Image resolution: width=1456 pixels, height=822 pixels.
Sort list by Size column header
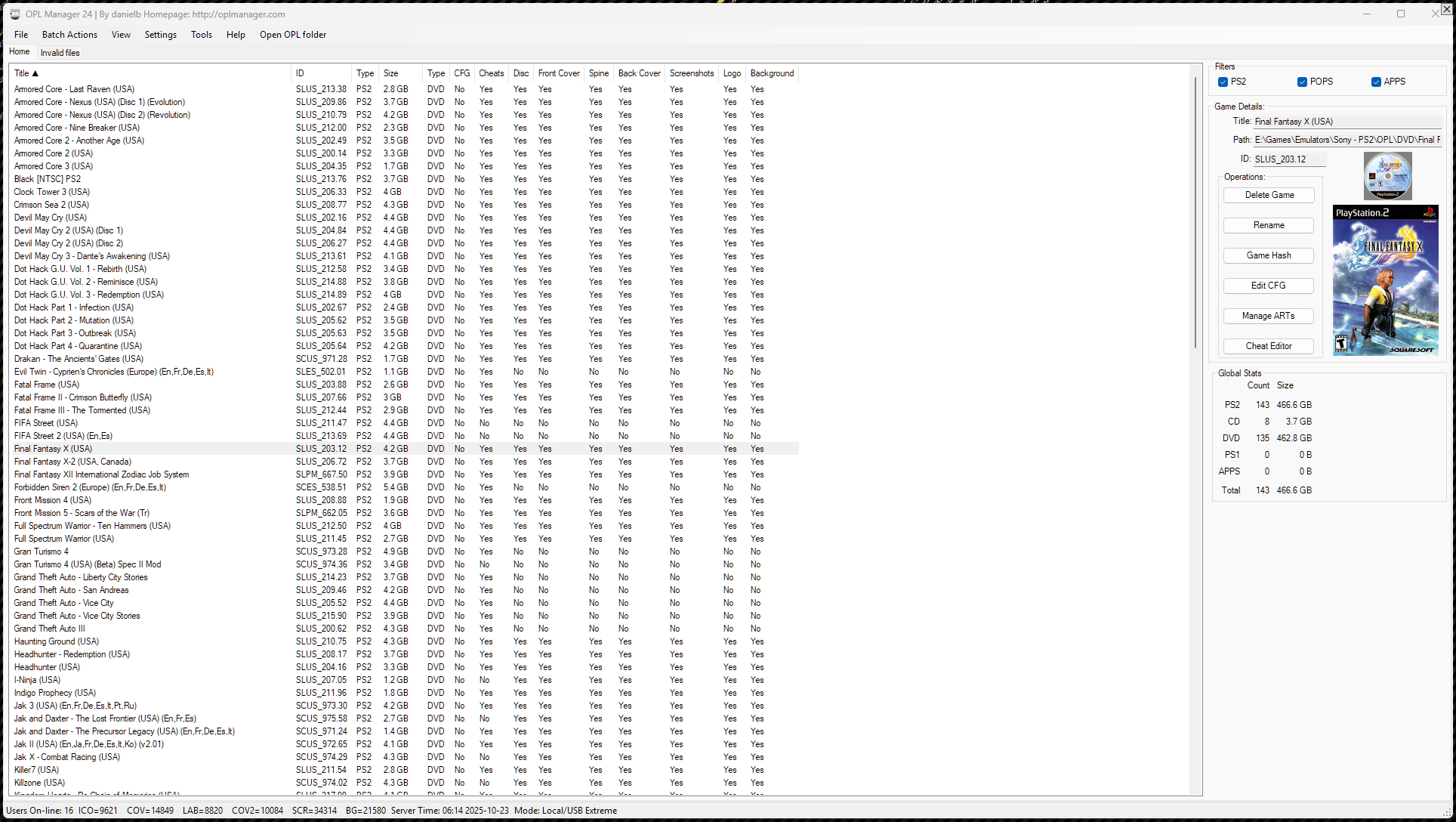click(x=391, y=73)
